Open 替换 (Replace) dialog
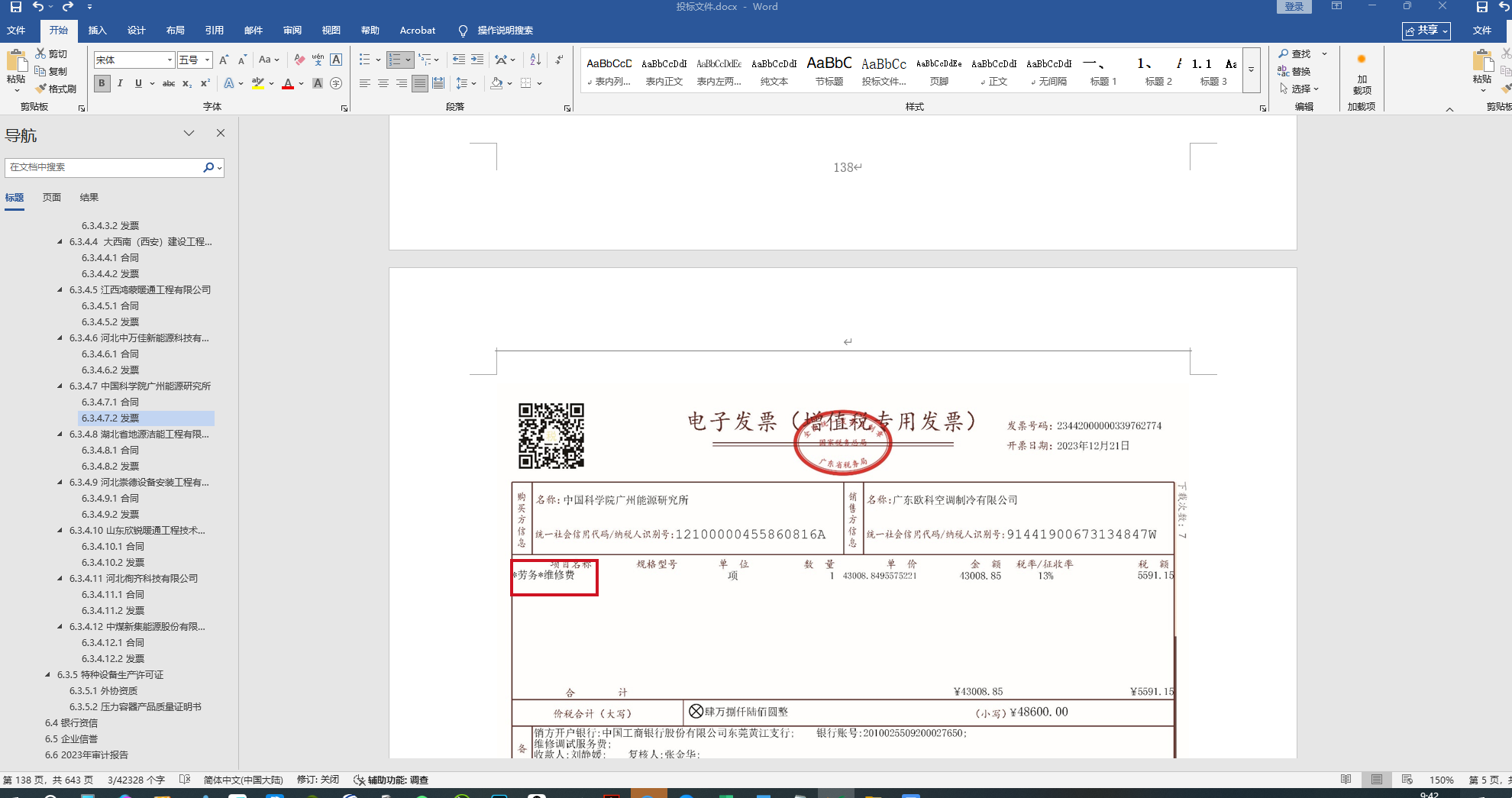 (x=1294, y=71)
